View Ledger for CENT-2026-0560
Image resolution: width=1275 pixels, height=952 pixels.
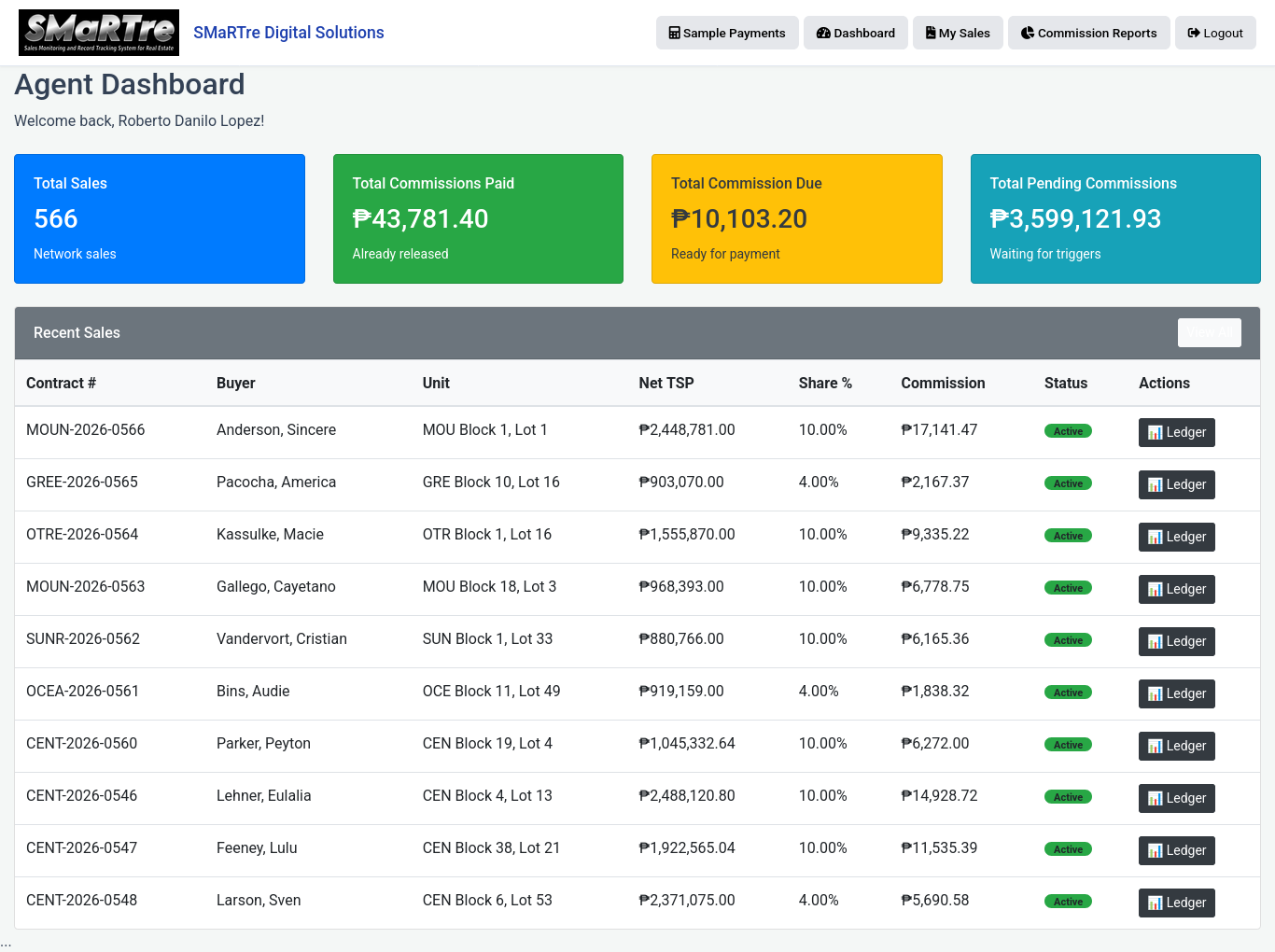tap(1176, 746)
